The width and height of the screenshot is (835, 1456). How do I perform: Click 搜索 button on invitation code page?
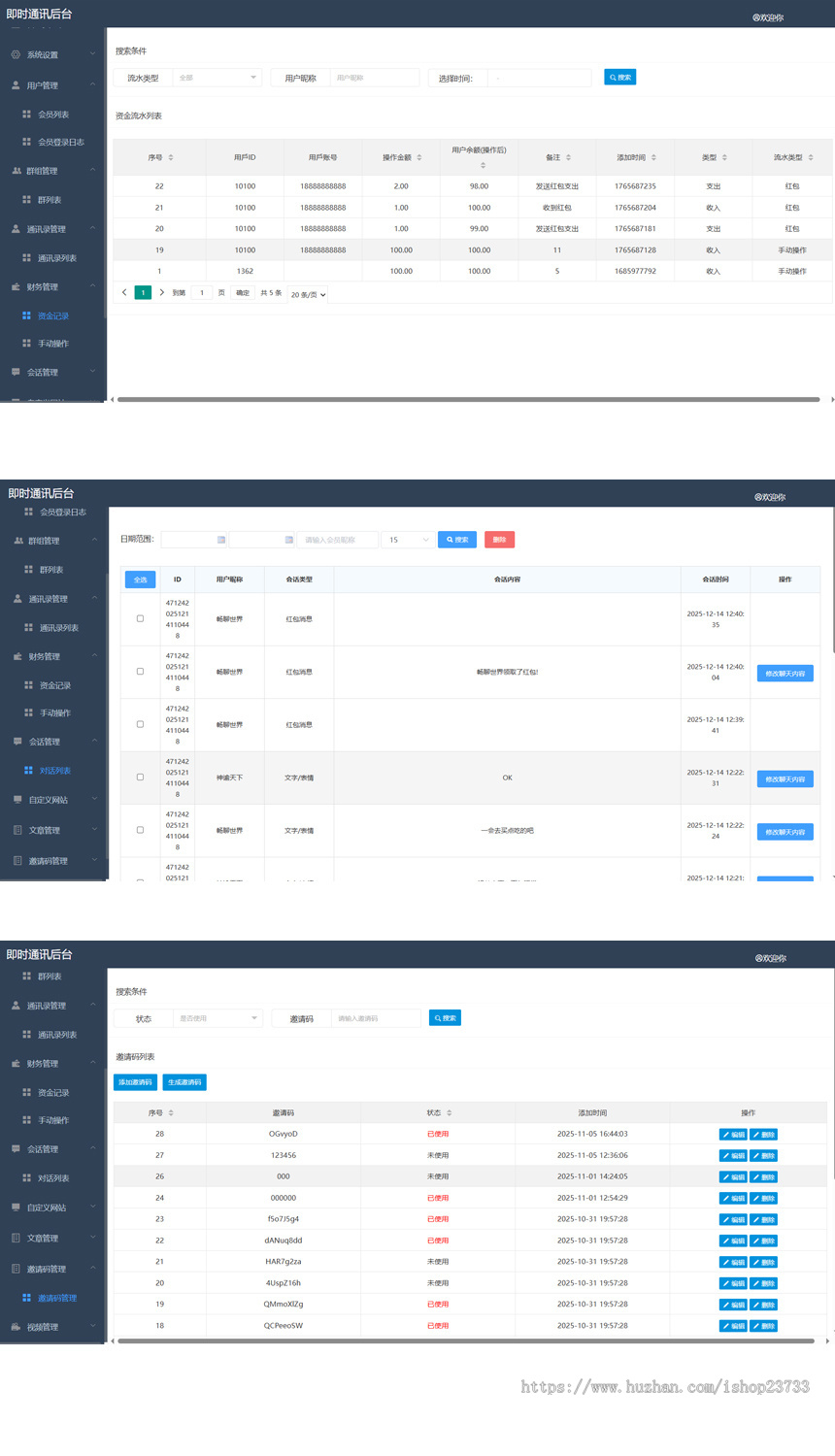[x=445, y=1018]
